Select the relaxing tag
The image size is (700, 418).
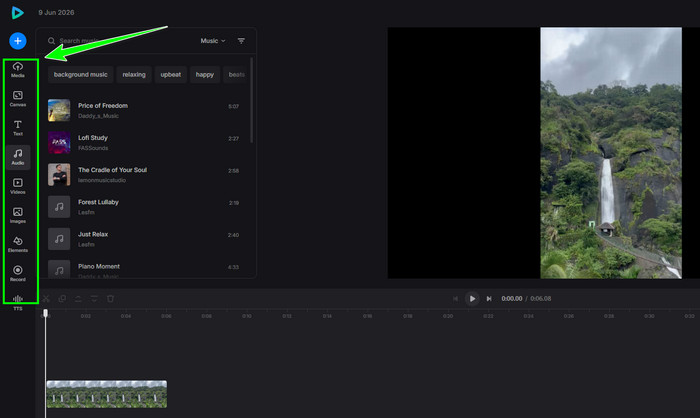(134, 75)
